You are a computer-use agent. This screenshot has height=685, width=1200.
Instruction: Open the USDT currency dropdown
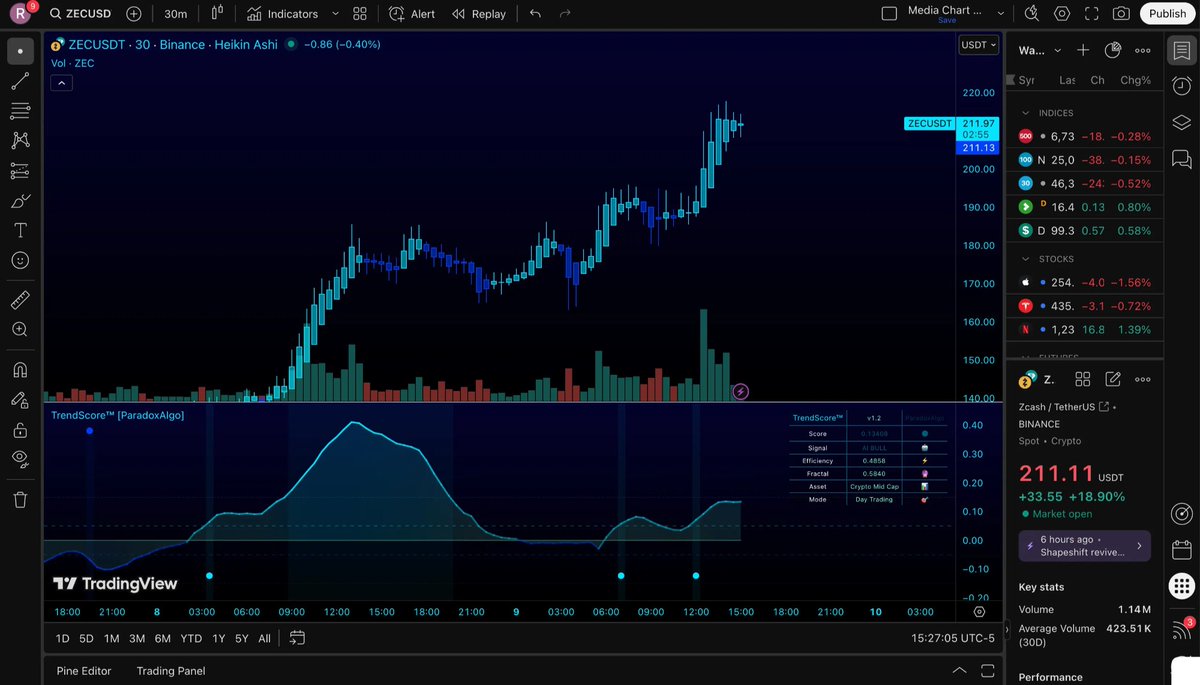click(x=978, y=45)
